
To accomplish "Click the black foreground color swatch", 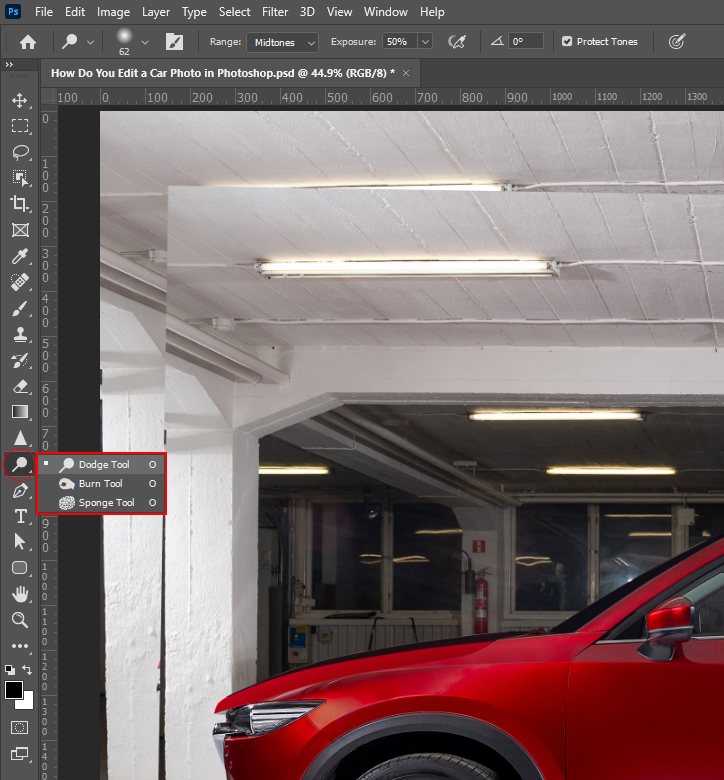I will click(x=13, y=689).
